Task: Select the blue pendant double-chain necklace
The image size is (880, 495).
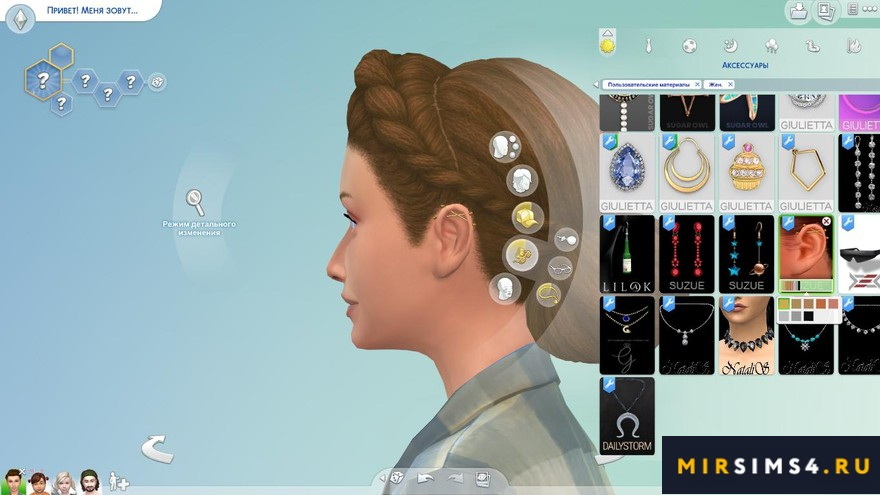Action: click(627, 335)
